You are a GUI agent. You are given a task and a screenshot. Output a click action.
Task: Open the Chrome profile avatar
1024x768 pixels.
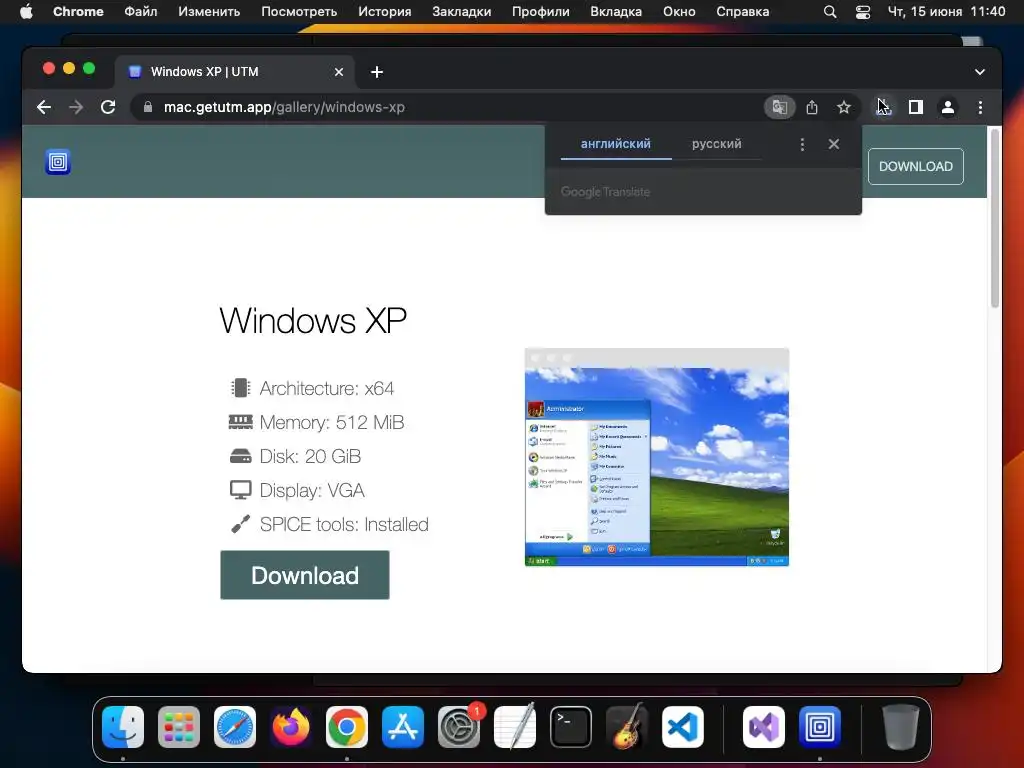(948, 107)
